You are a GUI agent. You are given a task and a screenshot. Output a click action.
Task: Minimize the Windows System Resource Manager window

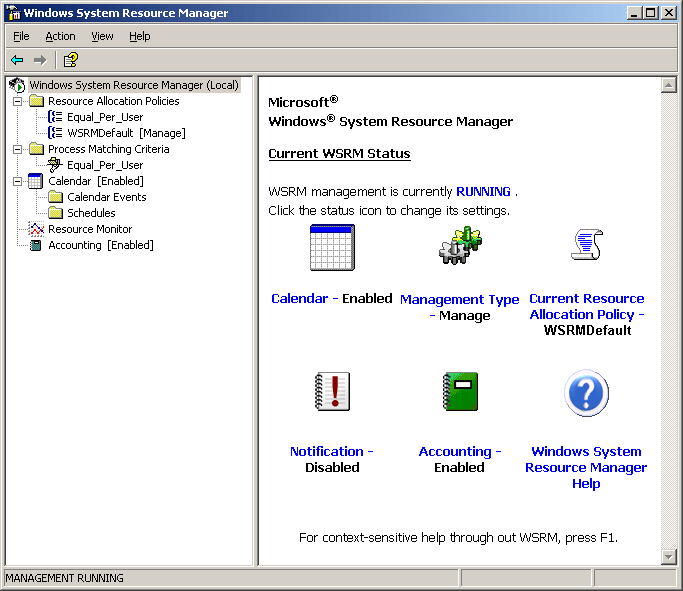[634, 13]
